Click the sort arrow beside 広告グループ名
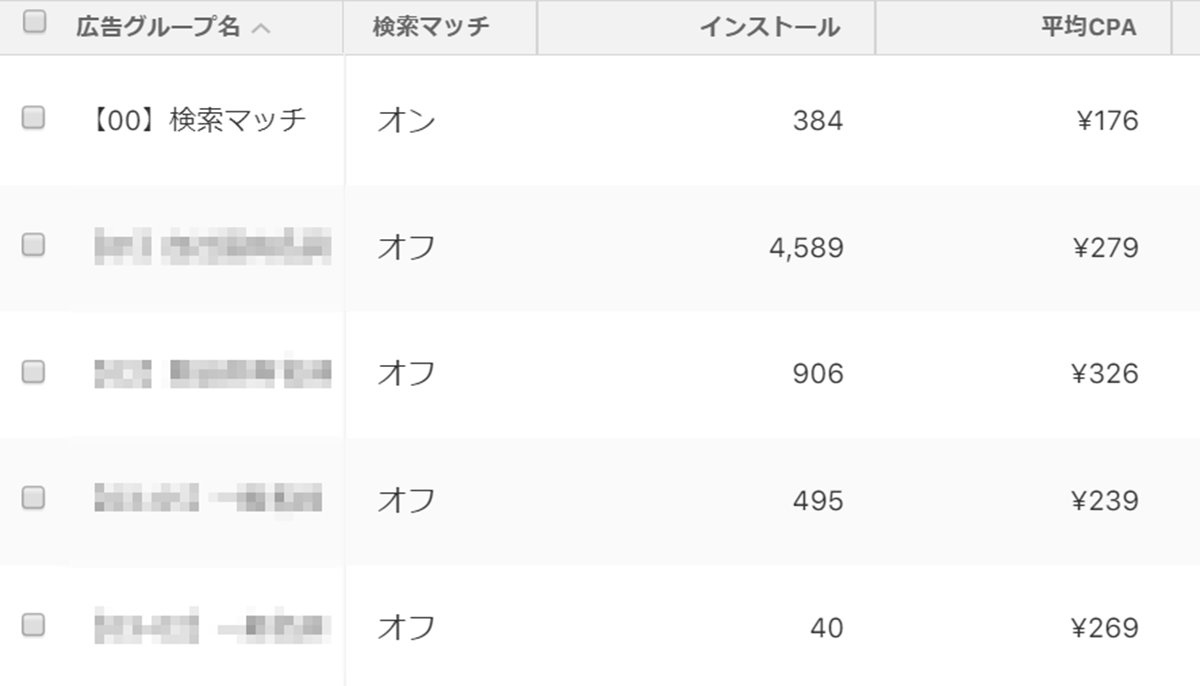 coord(260,28)
